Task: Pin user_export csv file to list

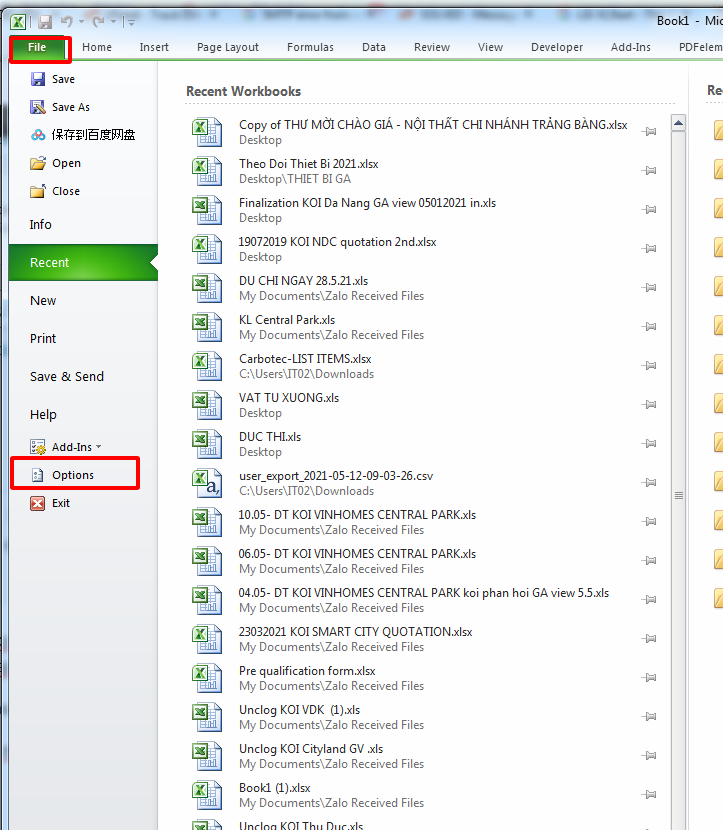Action: [x=649, y=483]
